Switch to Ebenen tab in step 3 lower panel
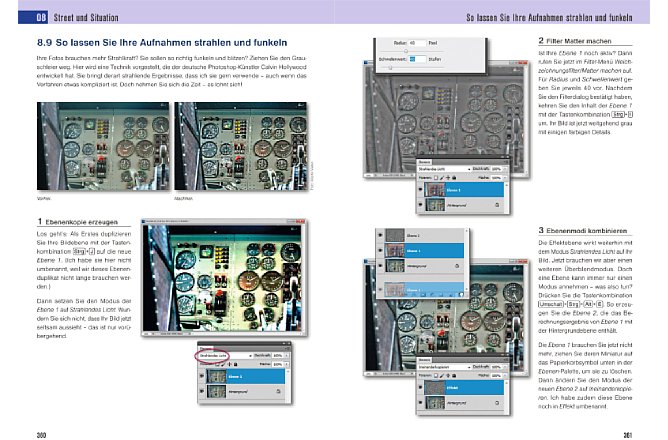Screen dimensions: 668x440 click(x=425, y=360)
